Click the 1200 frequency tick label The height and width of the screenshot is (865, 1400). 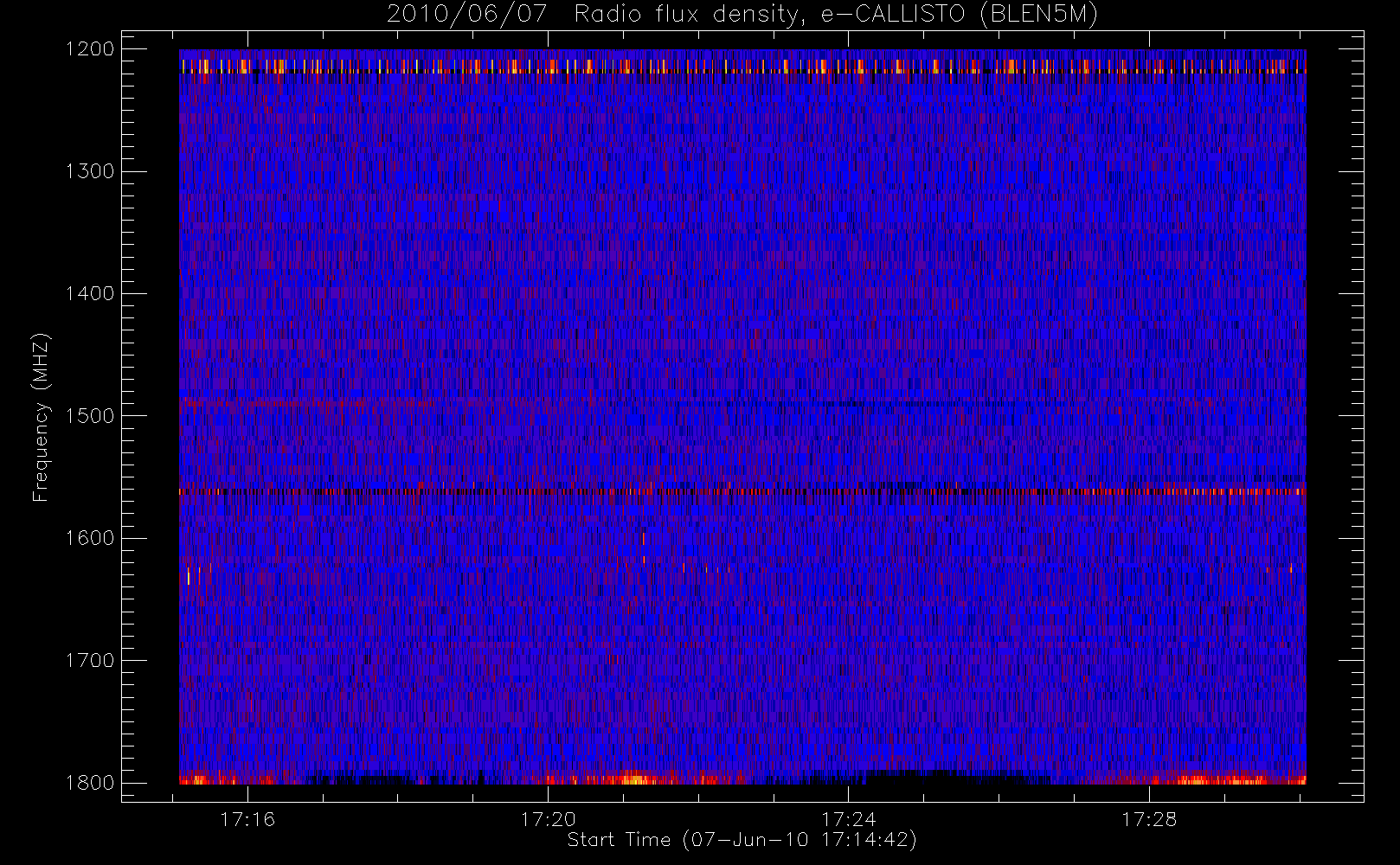(90, 49)
